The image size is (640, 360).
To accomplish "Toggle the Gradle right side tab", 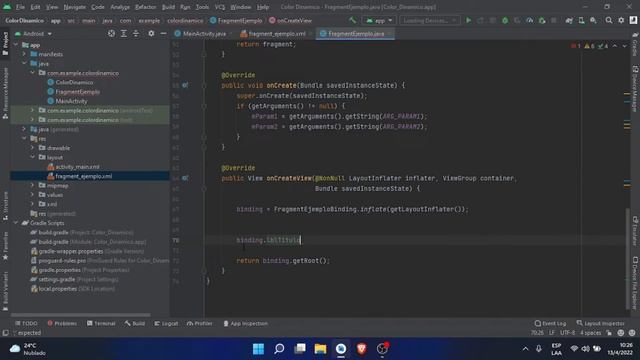I will tap(635, 45).
